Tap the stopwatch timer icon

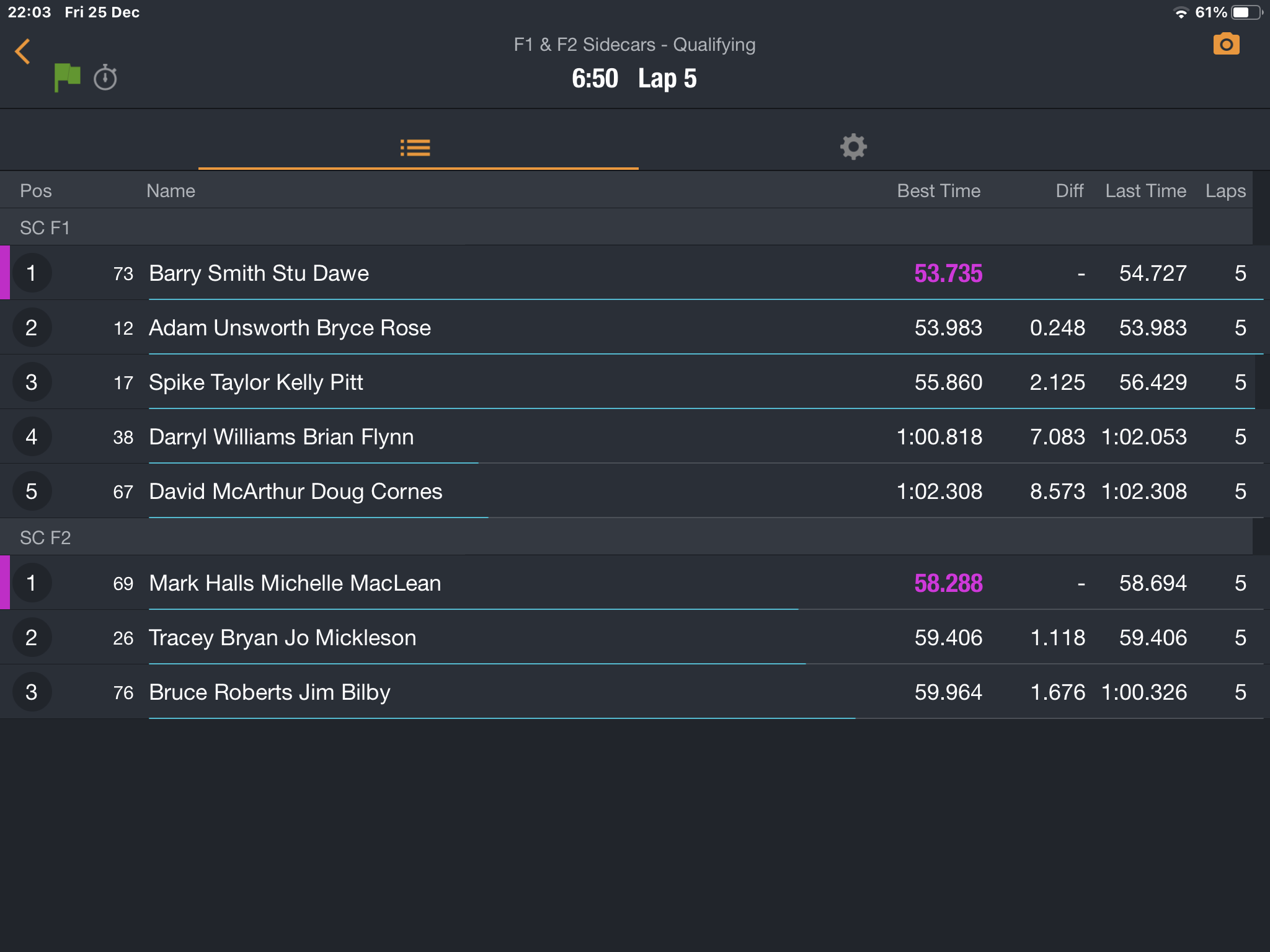(x=105, y=77)
